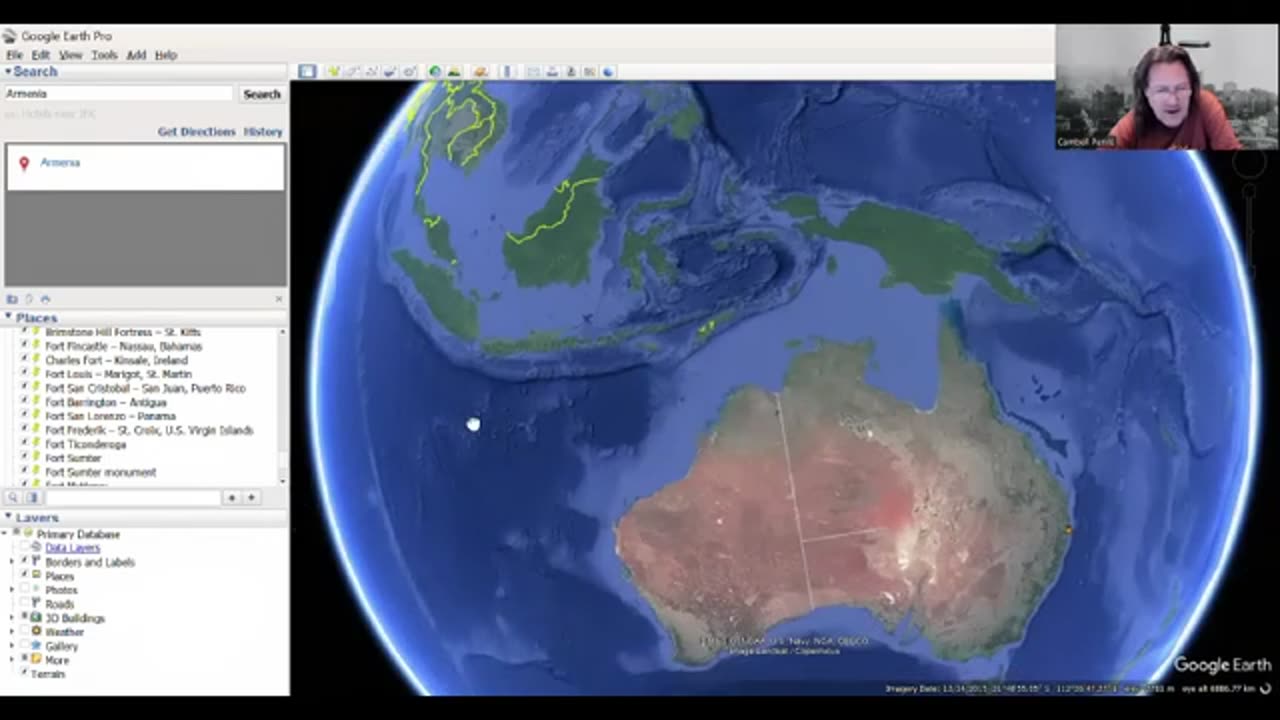Screen dimensions: 1280x720
Task: Click the red pin of Armenia result
Action: 24,163
